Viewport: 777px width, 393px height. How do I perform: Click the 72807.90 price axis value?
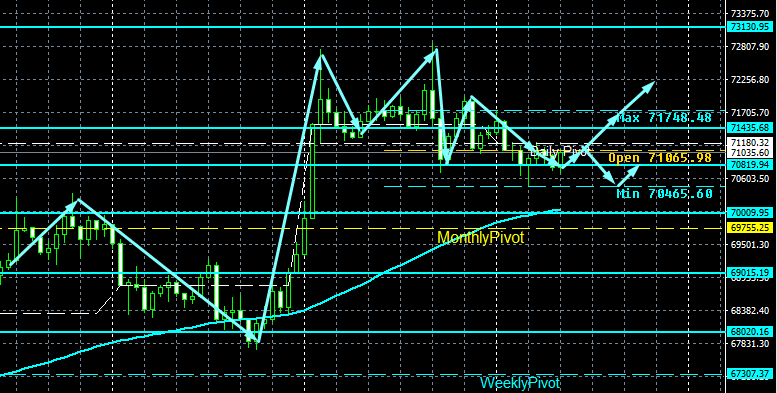pos(750,47)
